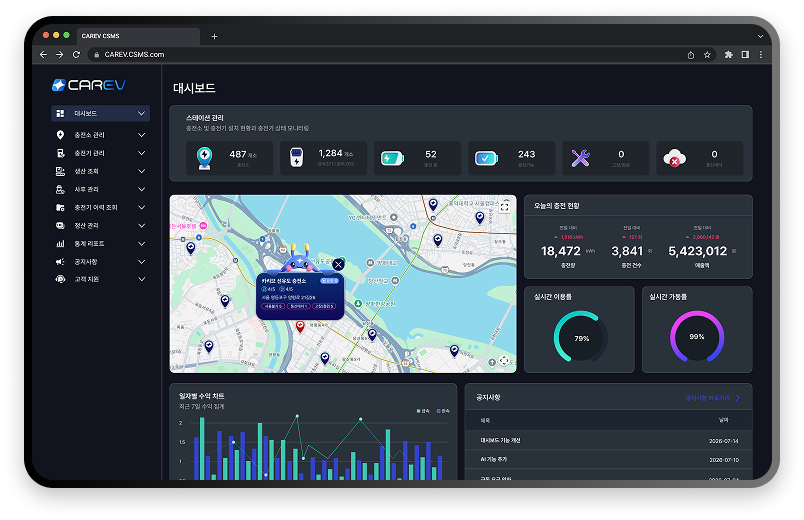Open the 대시보드 dashboard grid icon

[60, 113]
